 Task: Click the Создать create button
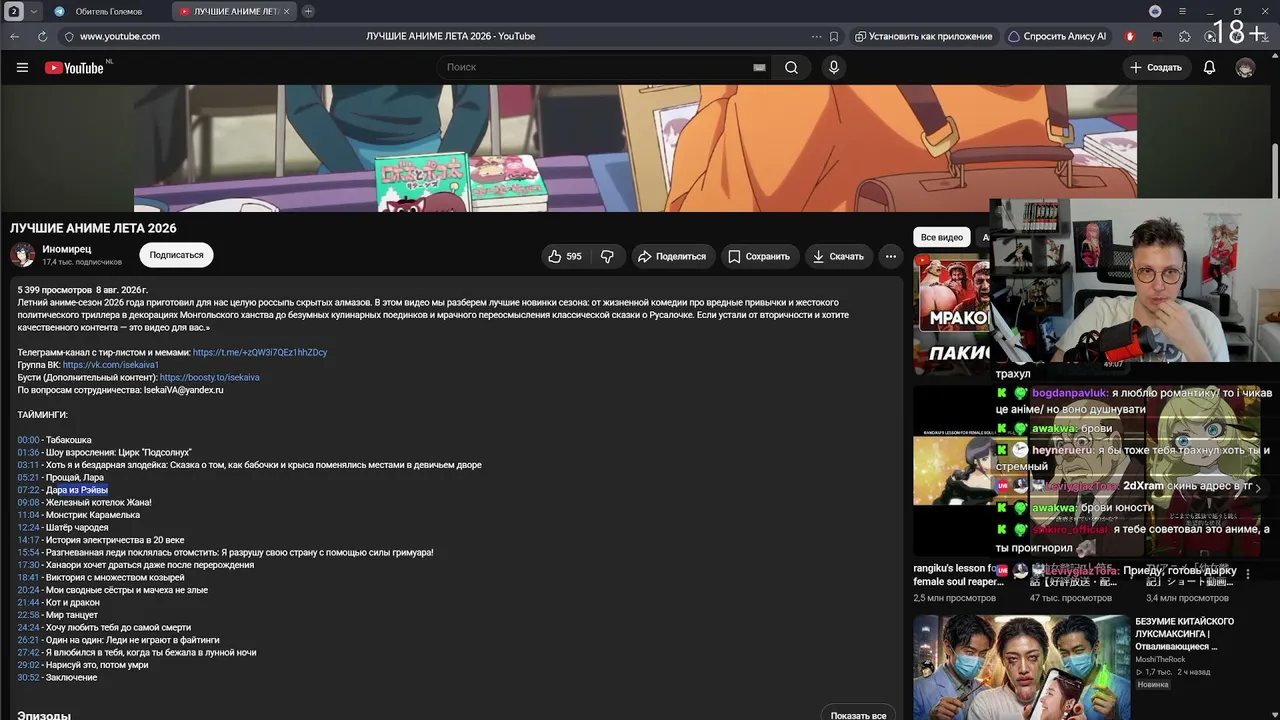tap(1156, 68)
